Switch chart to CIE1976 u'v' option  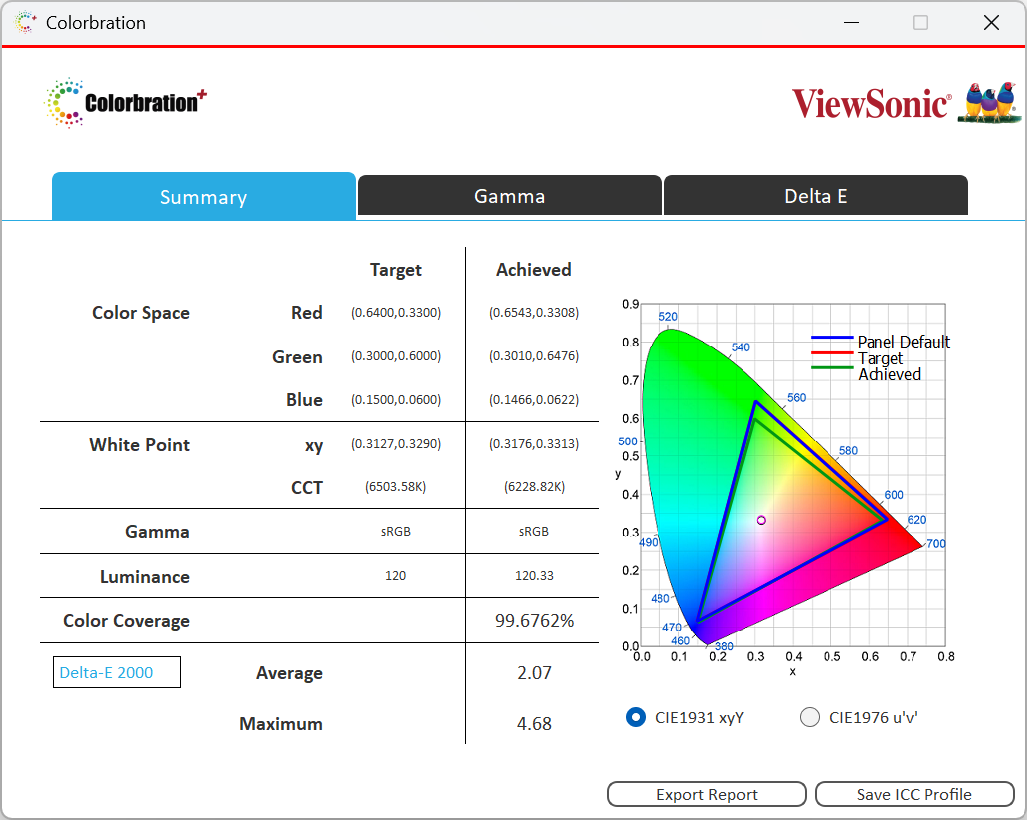pyautogui.click(x=810, y=717)
